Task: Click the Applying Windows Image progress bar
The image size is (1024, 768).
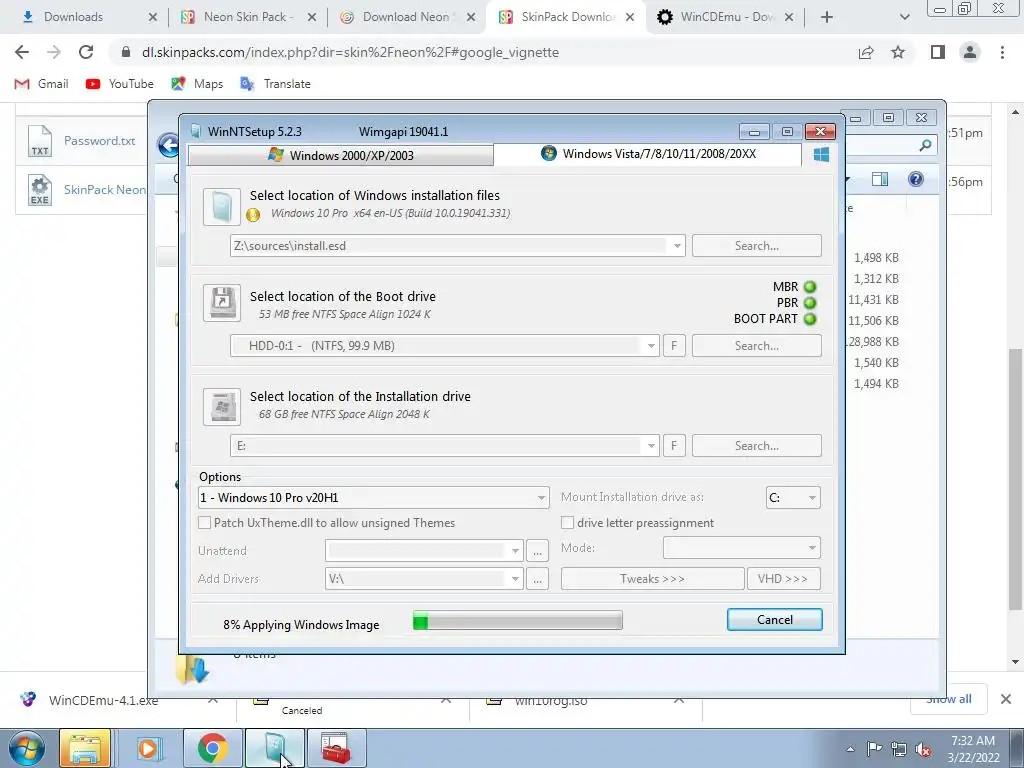Action: [x=518, y=620]
